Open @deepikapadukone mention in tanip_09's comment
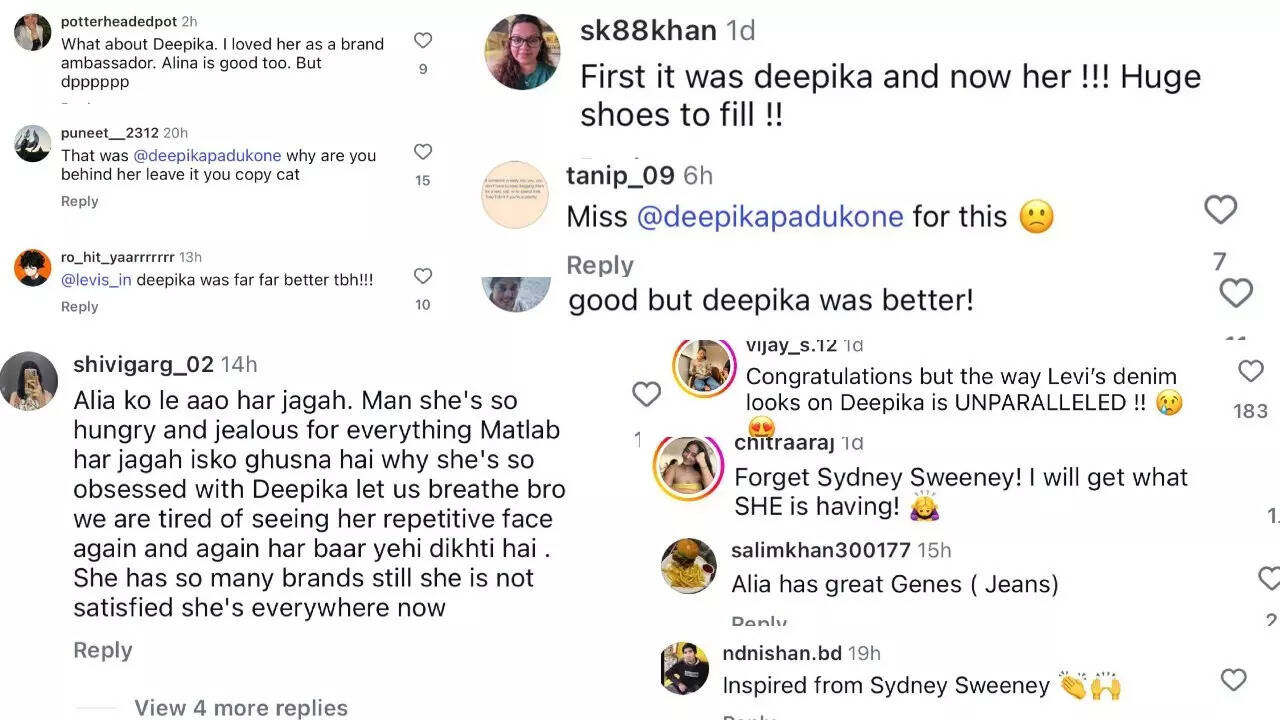 pyautogui.click(x=770, y=217)
